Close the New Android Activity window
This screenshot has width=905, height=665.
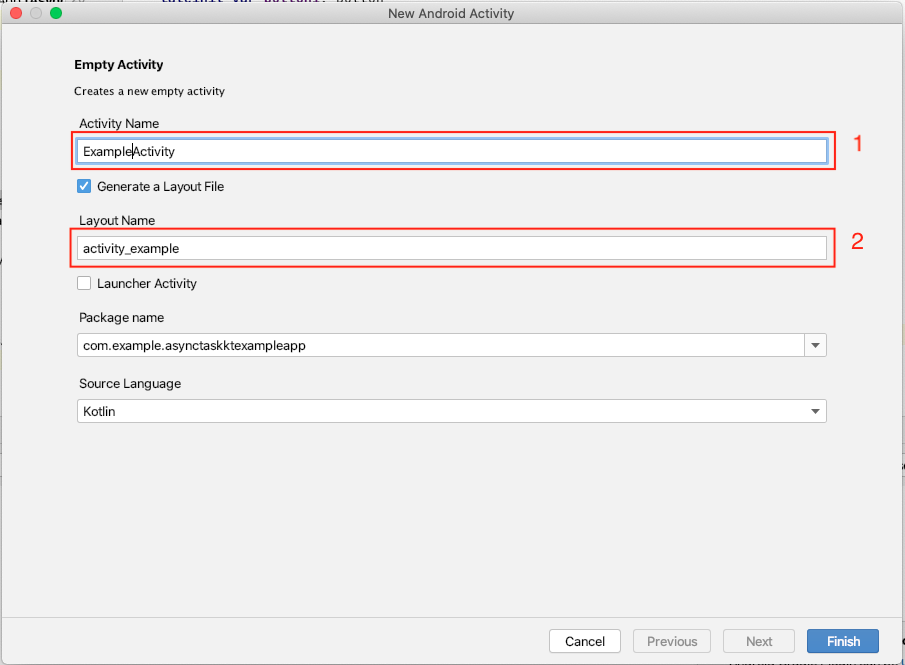16,13
